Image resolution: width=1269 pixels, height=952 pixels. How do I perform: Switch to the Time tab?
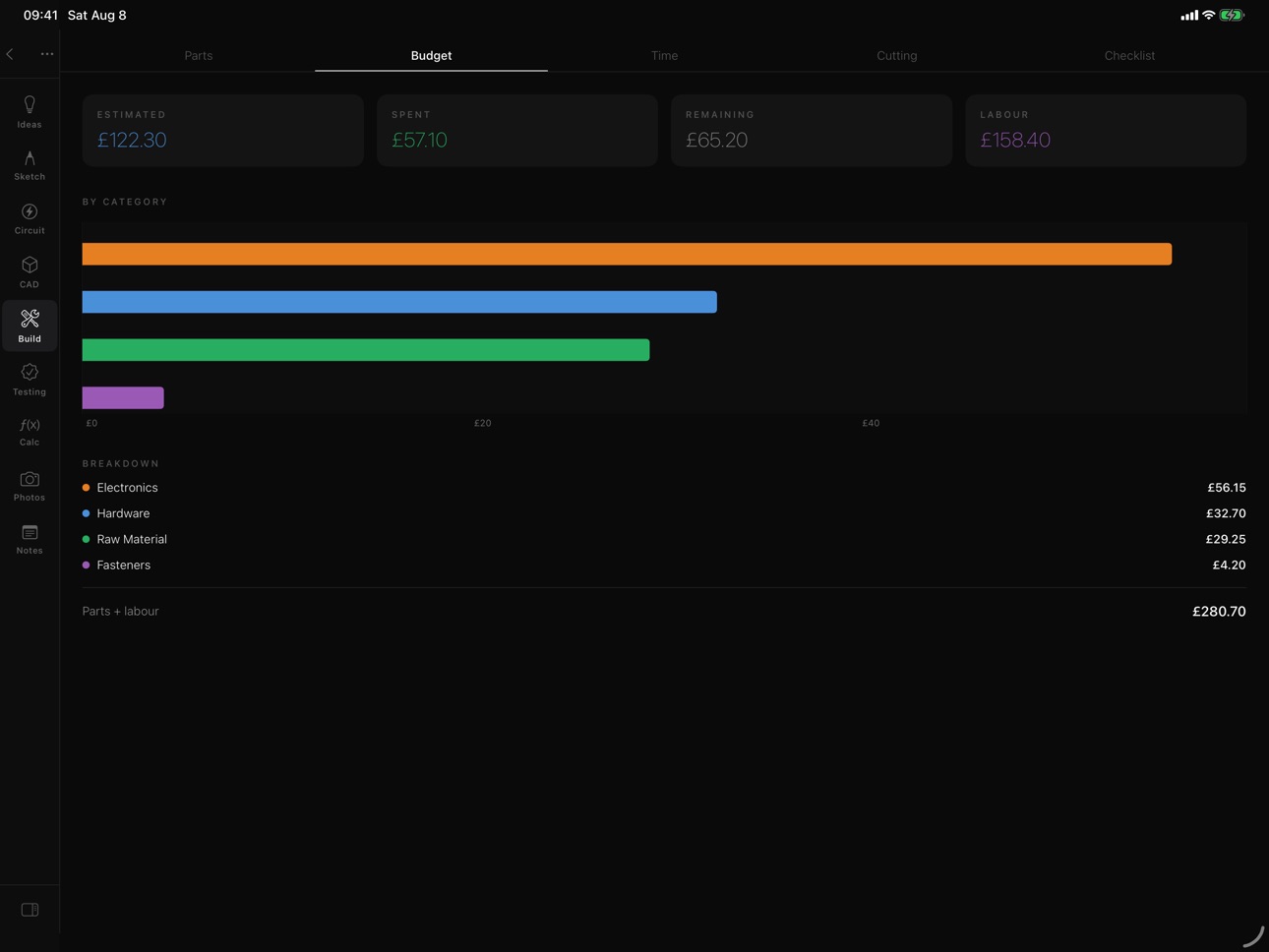[x=664, y=55]
